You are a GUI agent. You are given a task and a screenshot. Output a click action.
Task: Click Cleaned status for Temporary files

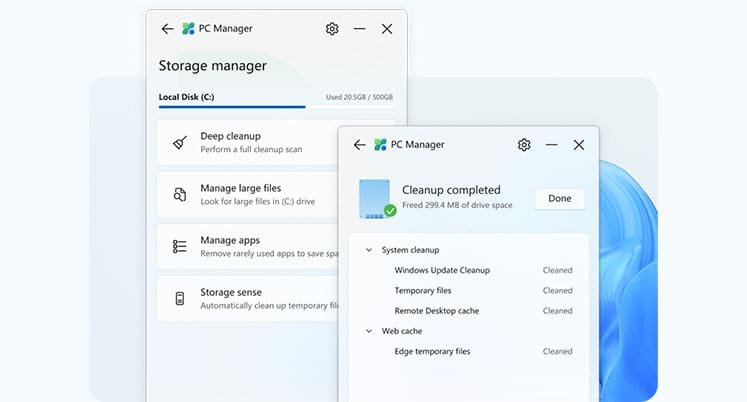557,291
